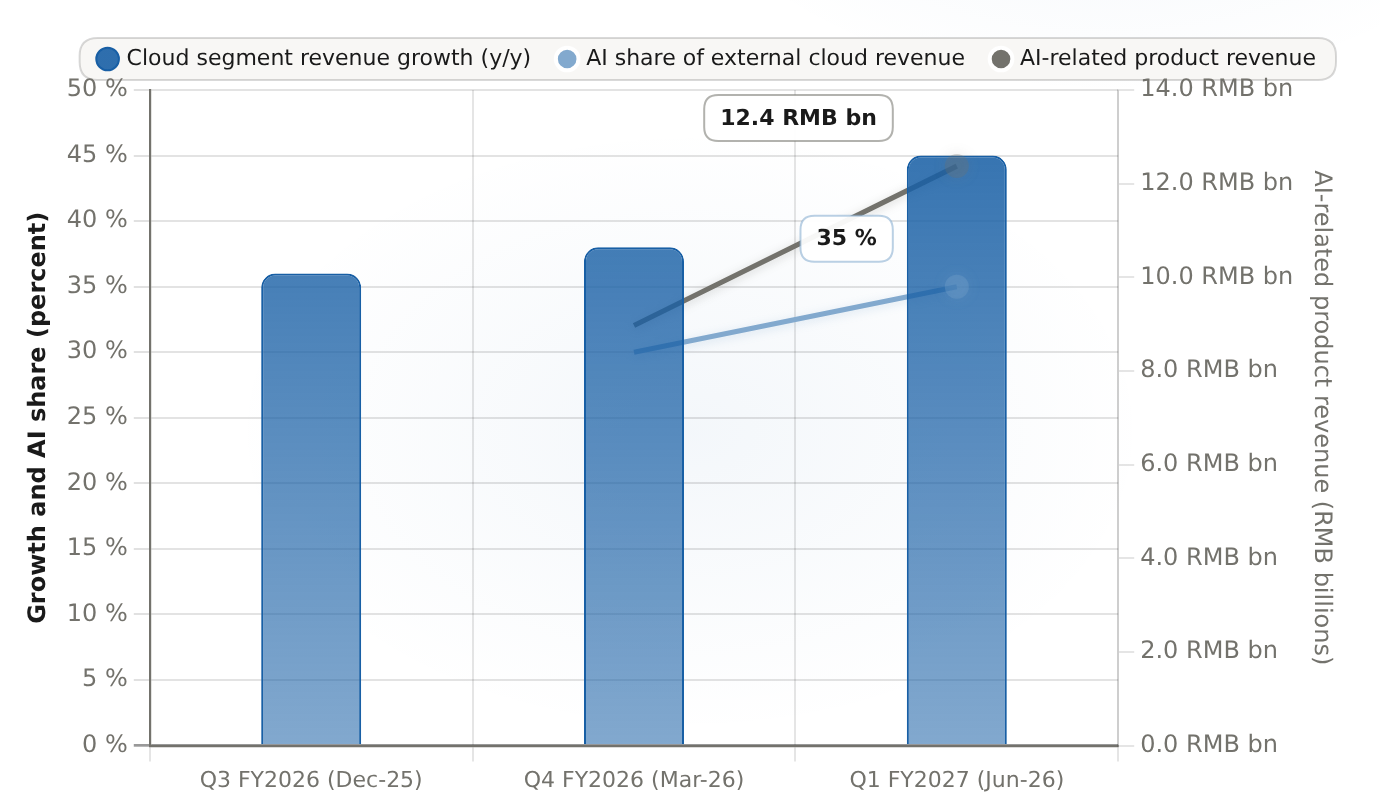Click the 10 % tick label
This screenshot has height=808, width=1380.
point(98,614)
